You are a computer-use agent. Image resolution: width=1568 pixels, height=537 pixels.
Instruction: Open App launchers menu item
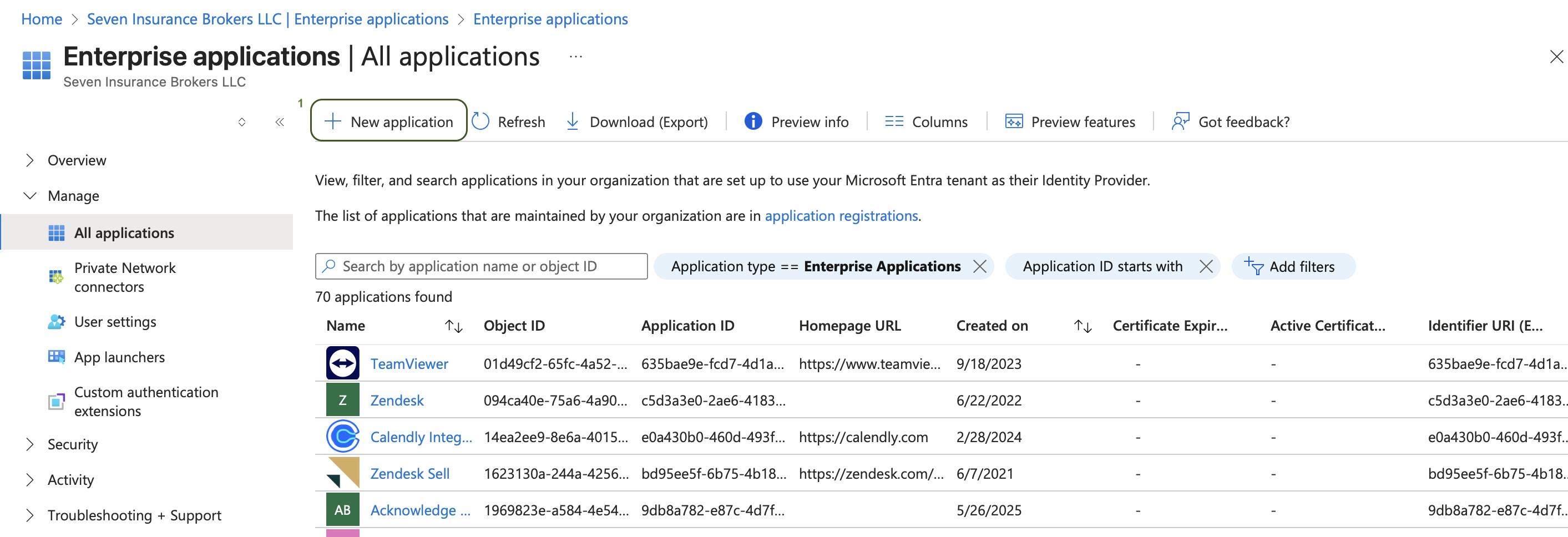click(x=119, y=357)
